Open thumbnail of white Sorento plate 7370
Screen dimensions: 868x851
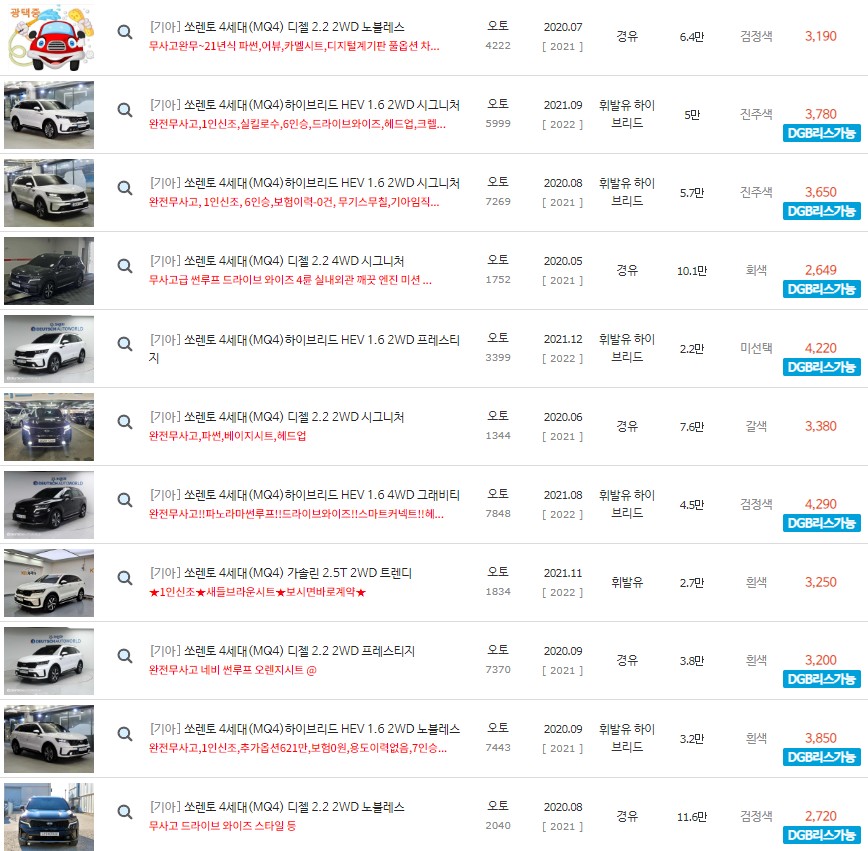pos(49,662)
